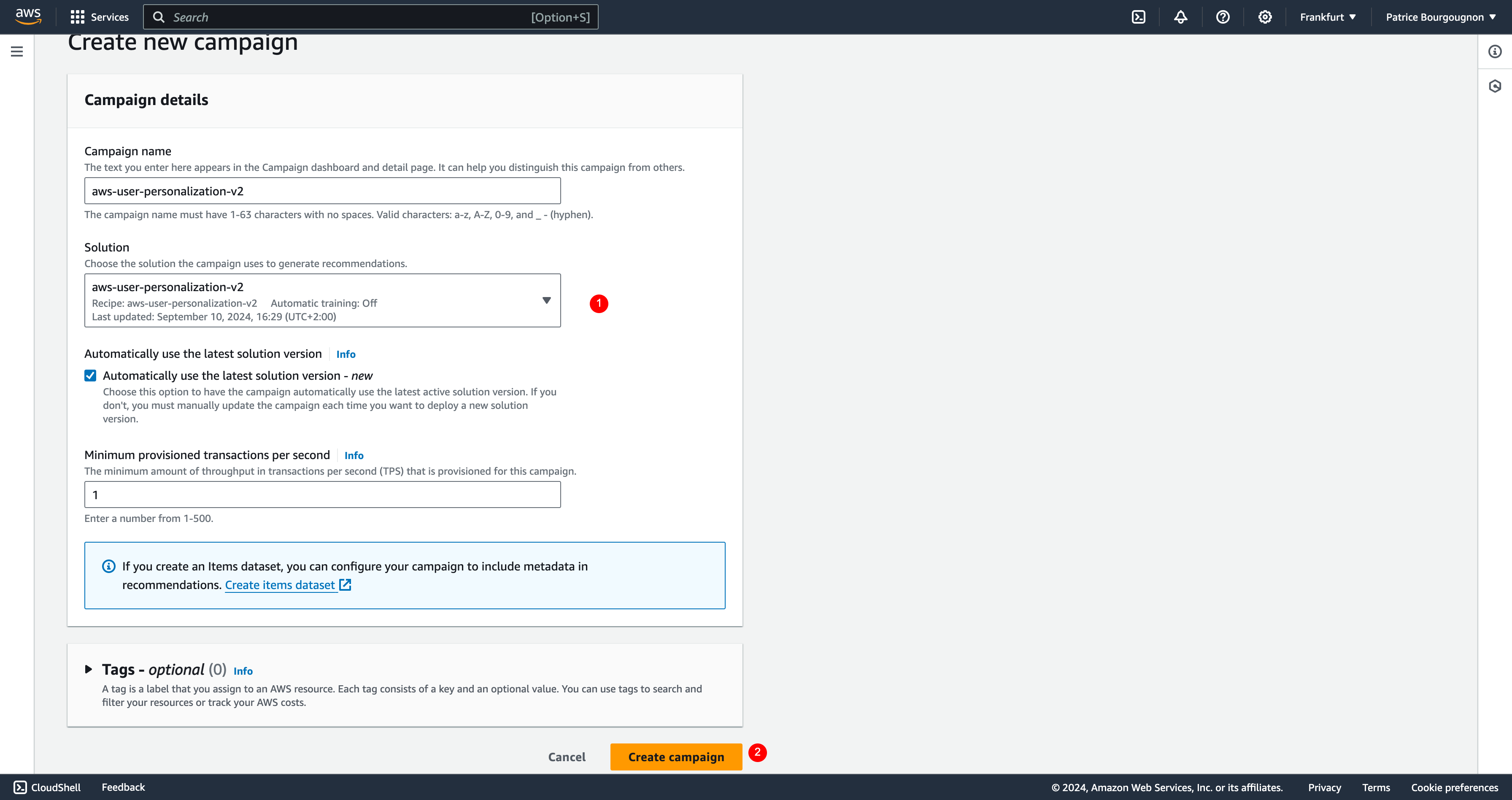
Task: Open CloudShell icon in top navigation
Action: click(x=1138, y=17)
